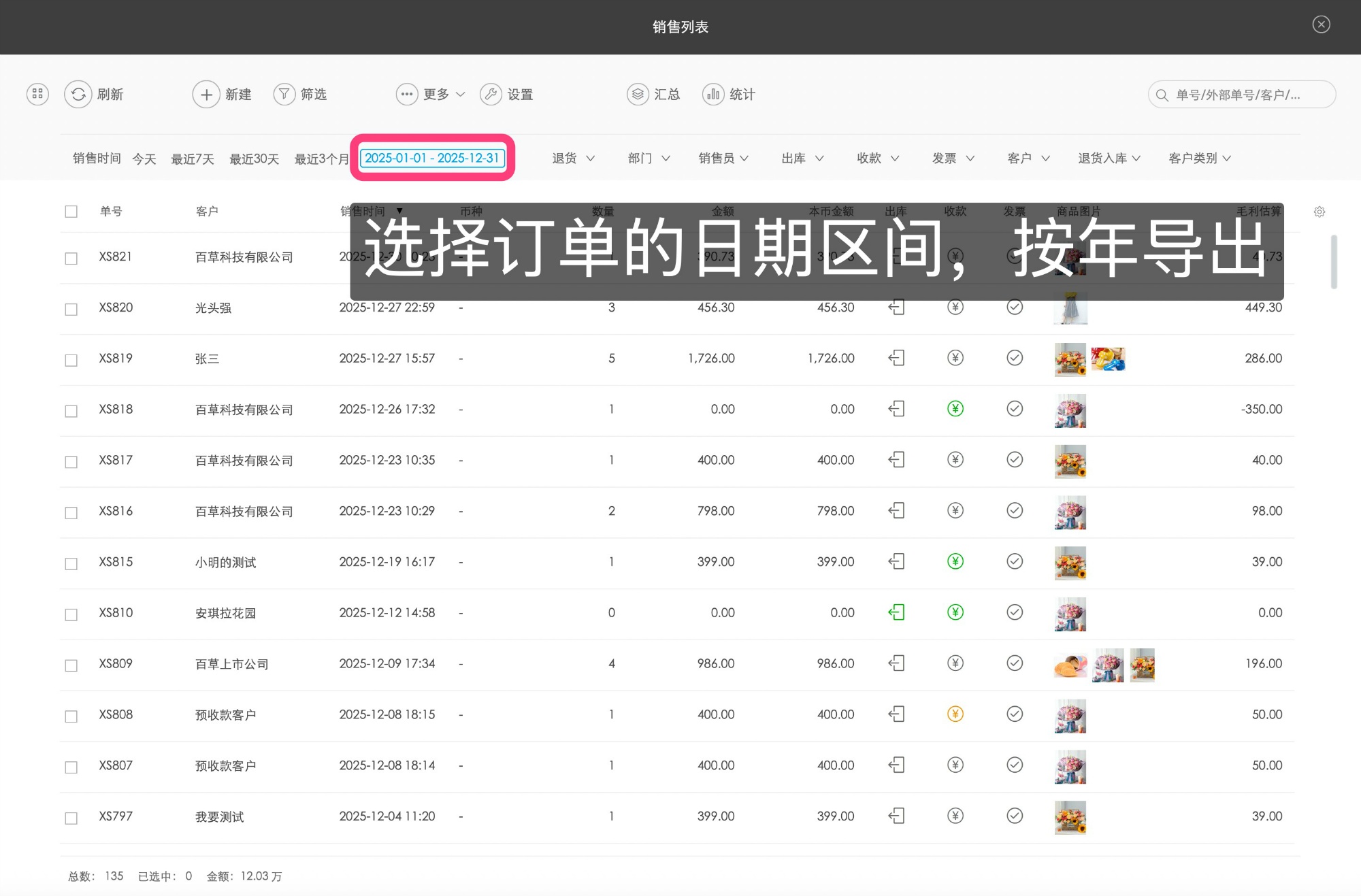Open 设置 wrench settings
Viewport: 1361px width, 896px height.
click(x=491, y=94)
